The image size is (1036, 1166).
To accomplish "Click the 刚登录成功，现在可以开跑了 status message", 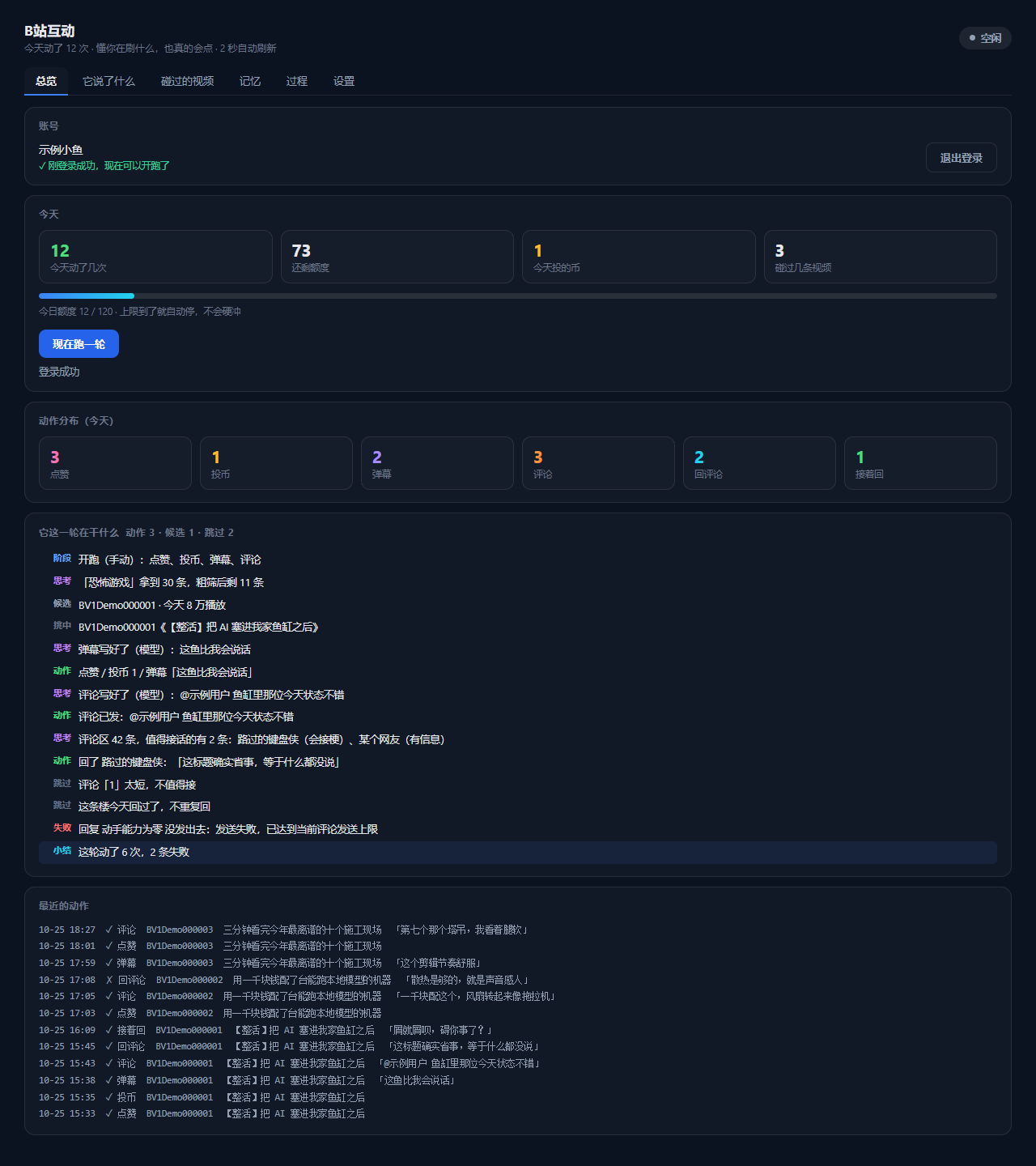I will pyautogui.click(x=104, y=166).
